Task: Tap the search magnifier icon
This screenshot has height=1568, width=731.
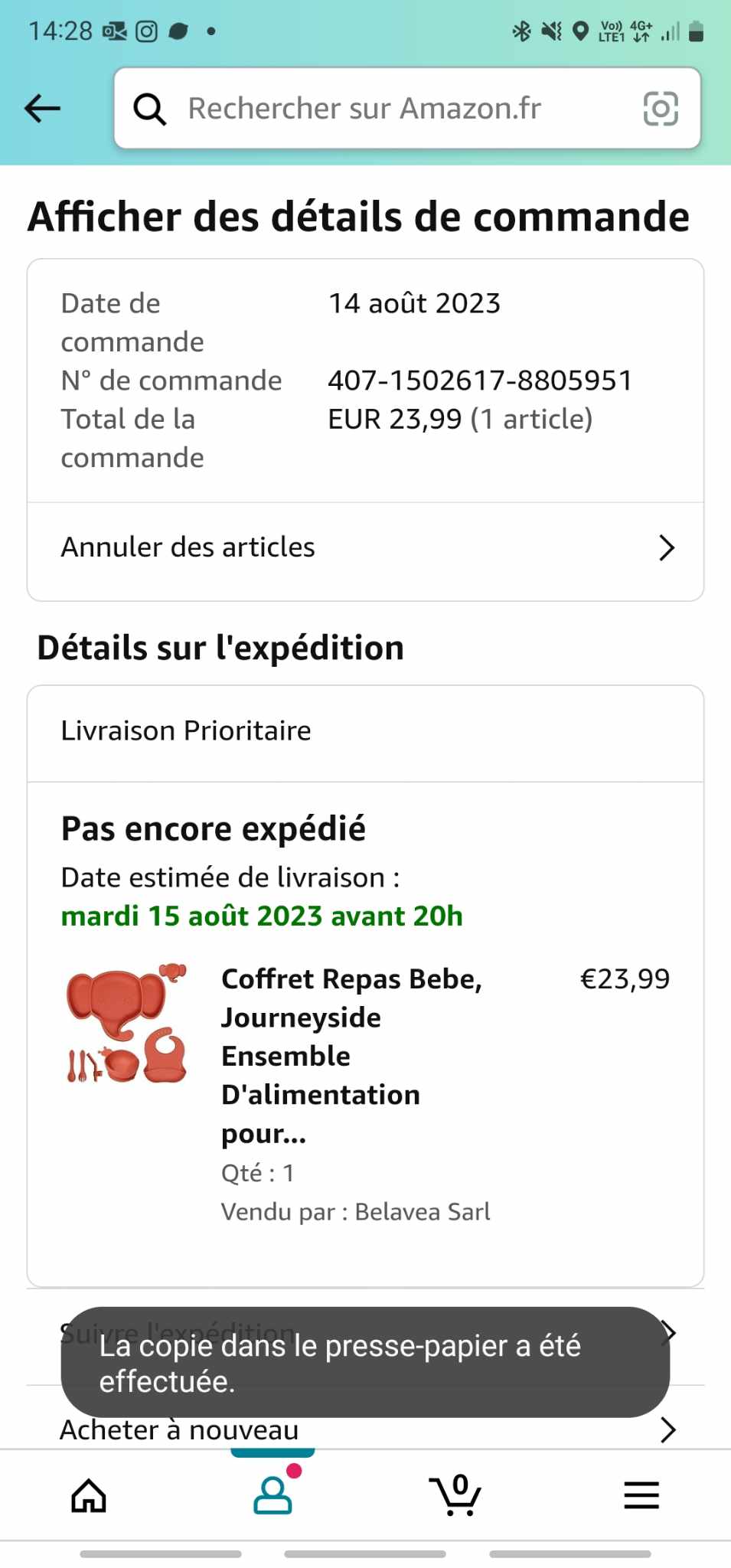Action: pos(150,109)
